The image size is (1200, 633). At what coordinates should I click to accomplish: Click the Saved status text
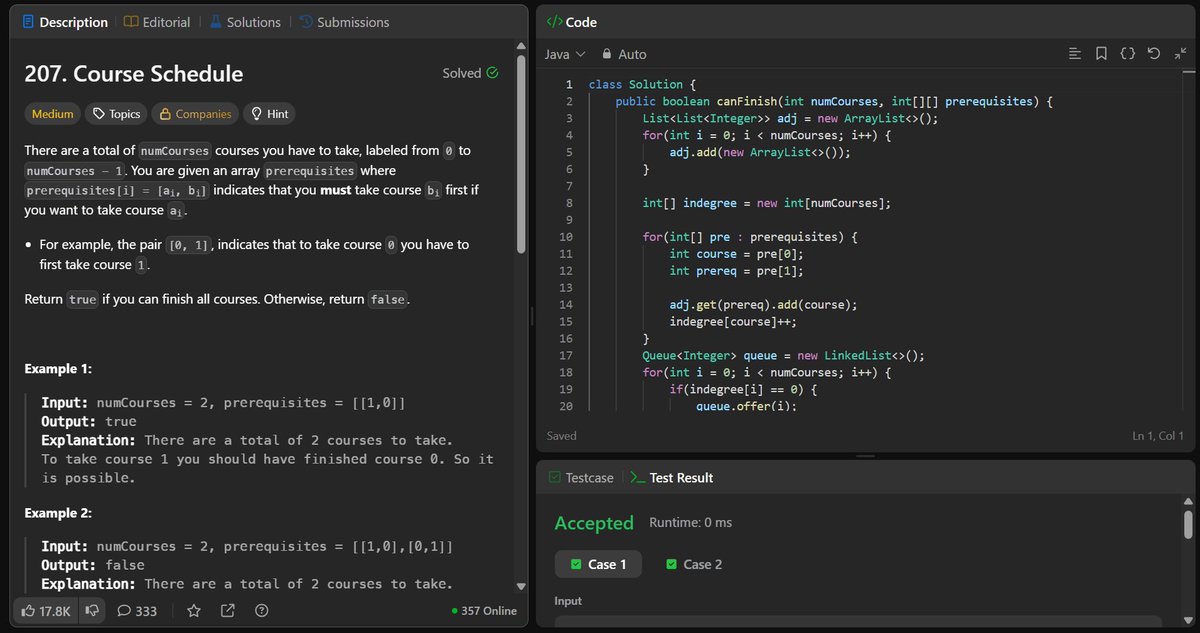[x=561, y=436]
